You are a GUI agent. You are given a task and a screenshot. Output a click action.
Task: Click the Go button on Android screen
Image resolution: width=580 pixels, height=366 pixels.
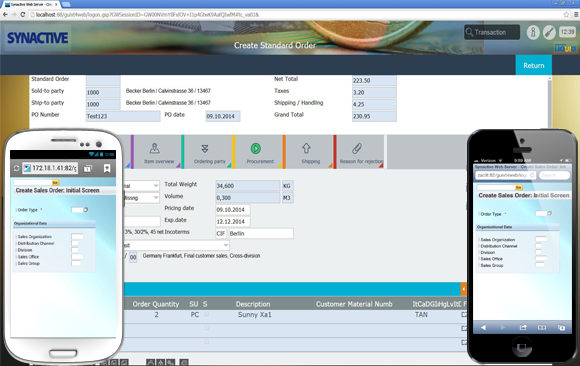click(55, 182)
